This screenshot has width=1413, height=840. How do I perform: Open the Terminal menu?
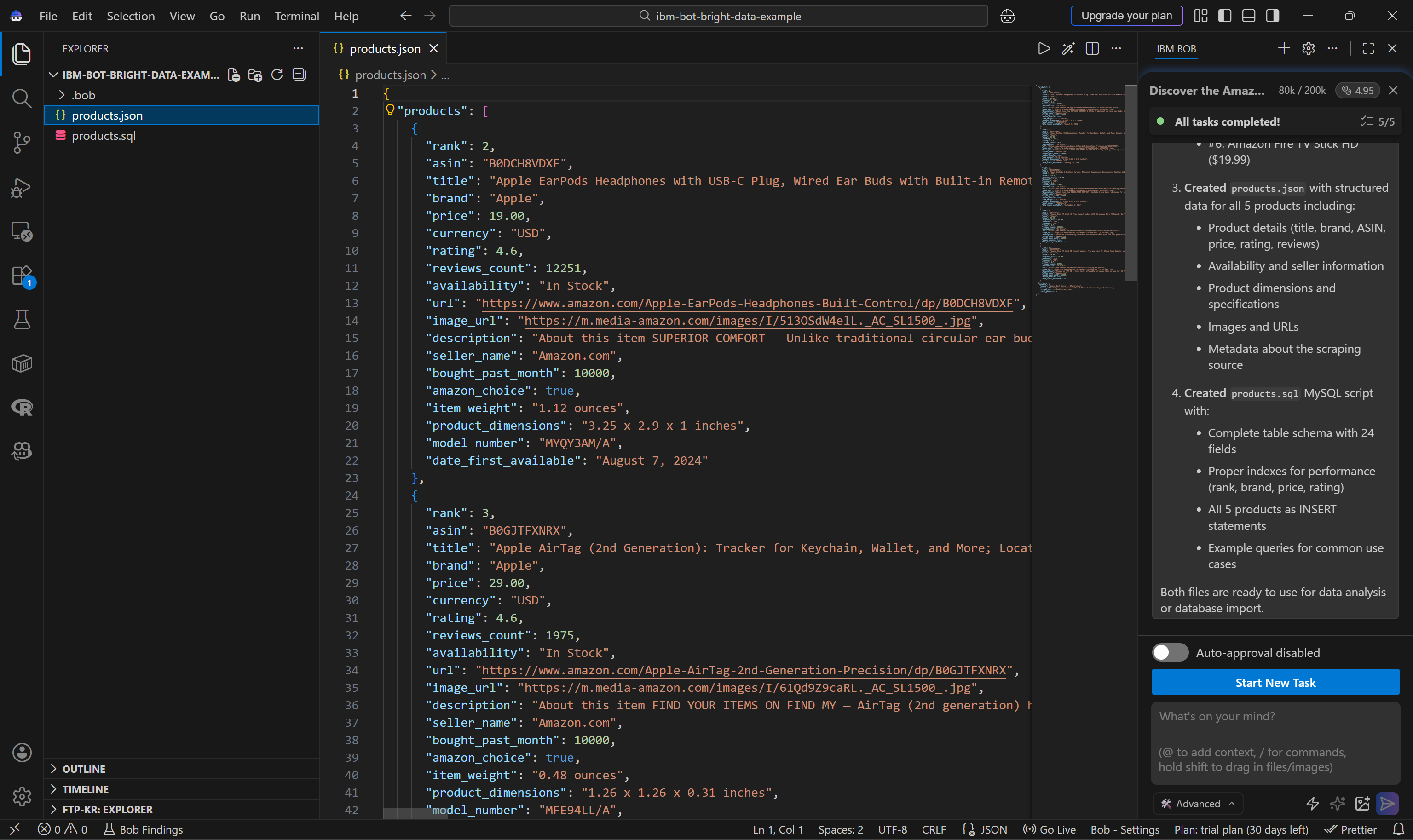(297, 16)
